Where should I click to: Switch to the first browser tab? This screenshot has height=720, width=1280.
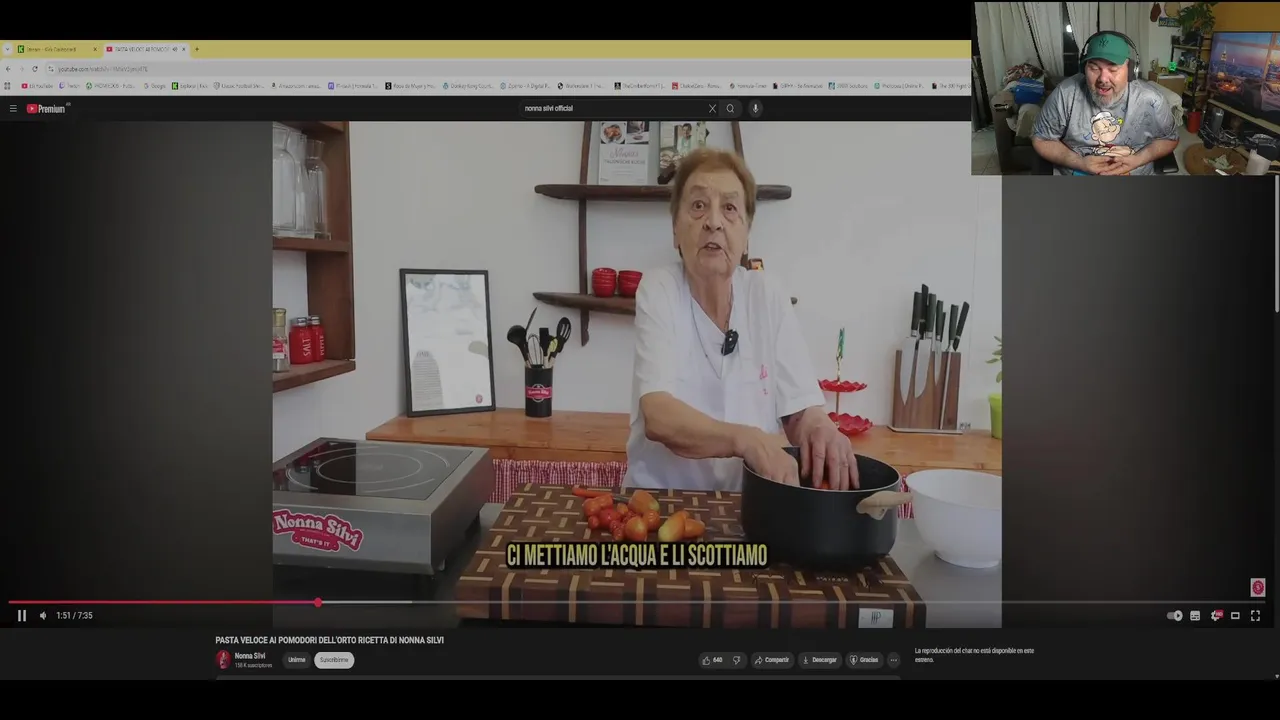(55, 49)
